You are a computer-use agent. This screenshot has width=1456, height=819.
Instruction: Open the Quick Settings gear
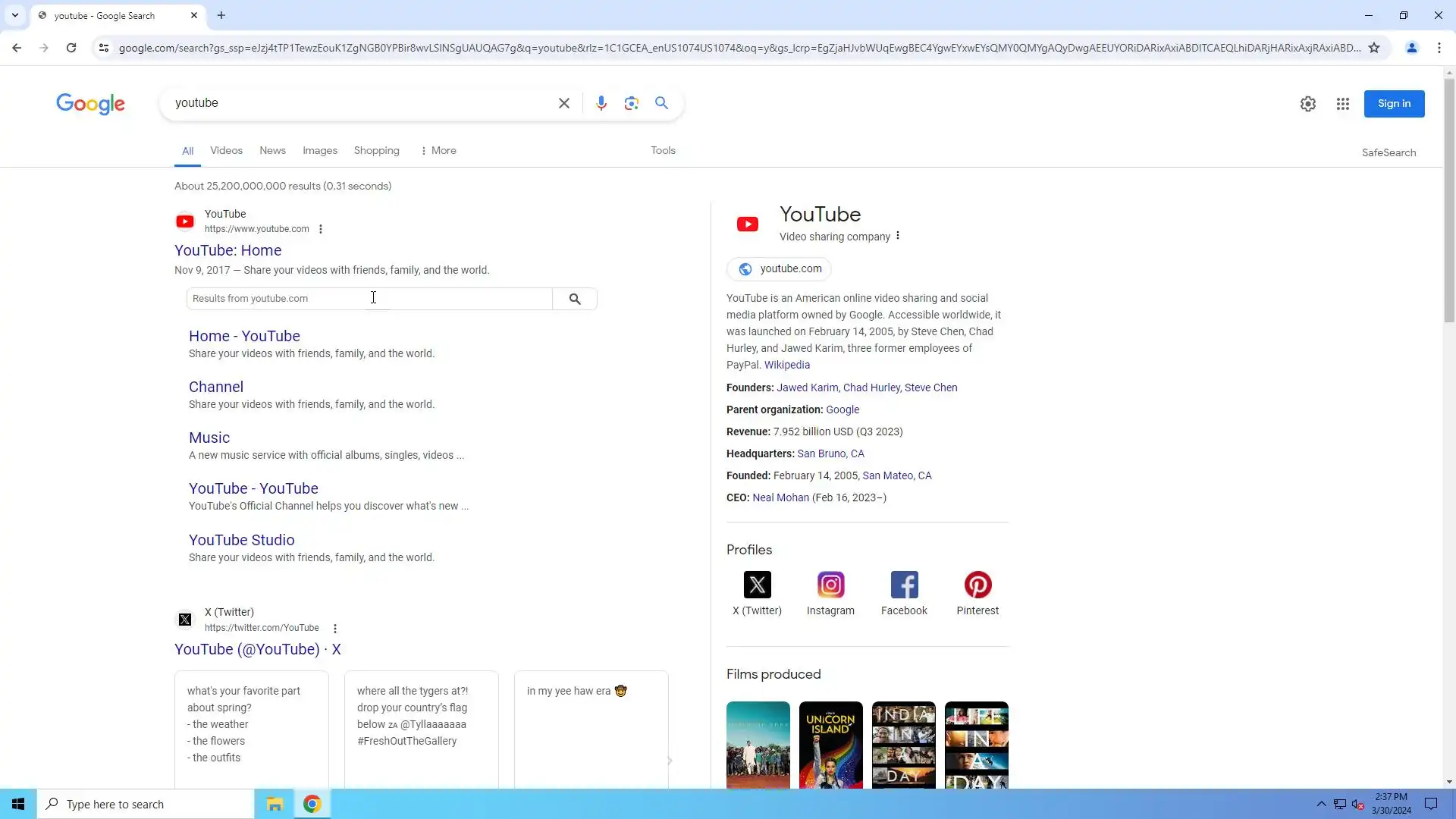click(1307, 104)
